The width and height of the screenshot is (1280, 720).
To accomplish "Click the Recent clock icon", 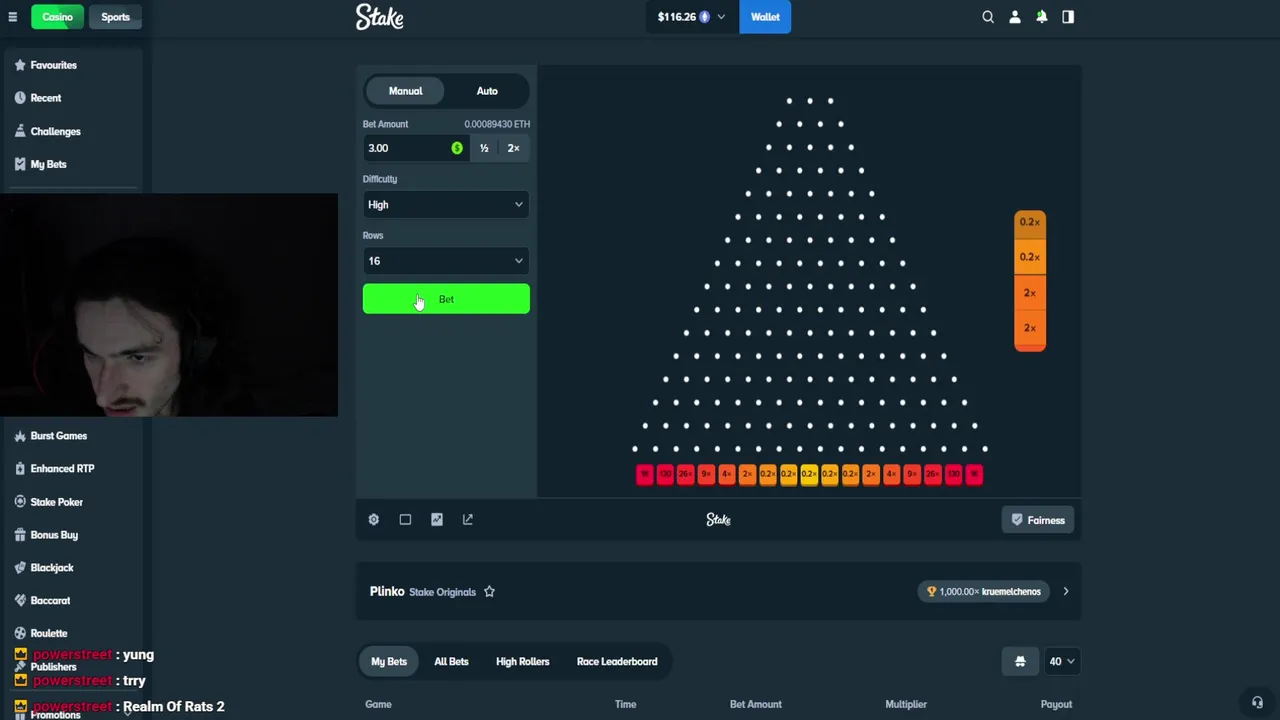I will coord(20,98).
